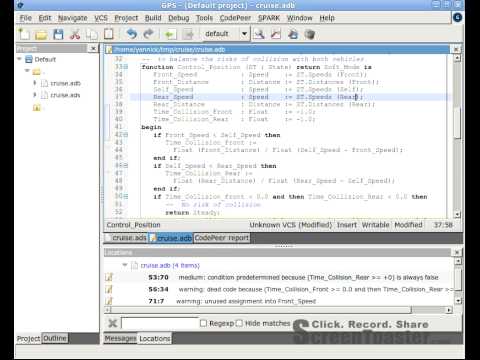Click the Search magnifier toolbar icon
480x360 pixels.
[x=259, y=34]
